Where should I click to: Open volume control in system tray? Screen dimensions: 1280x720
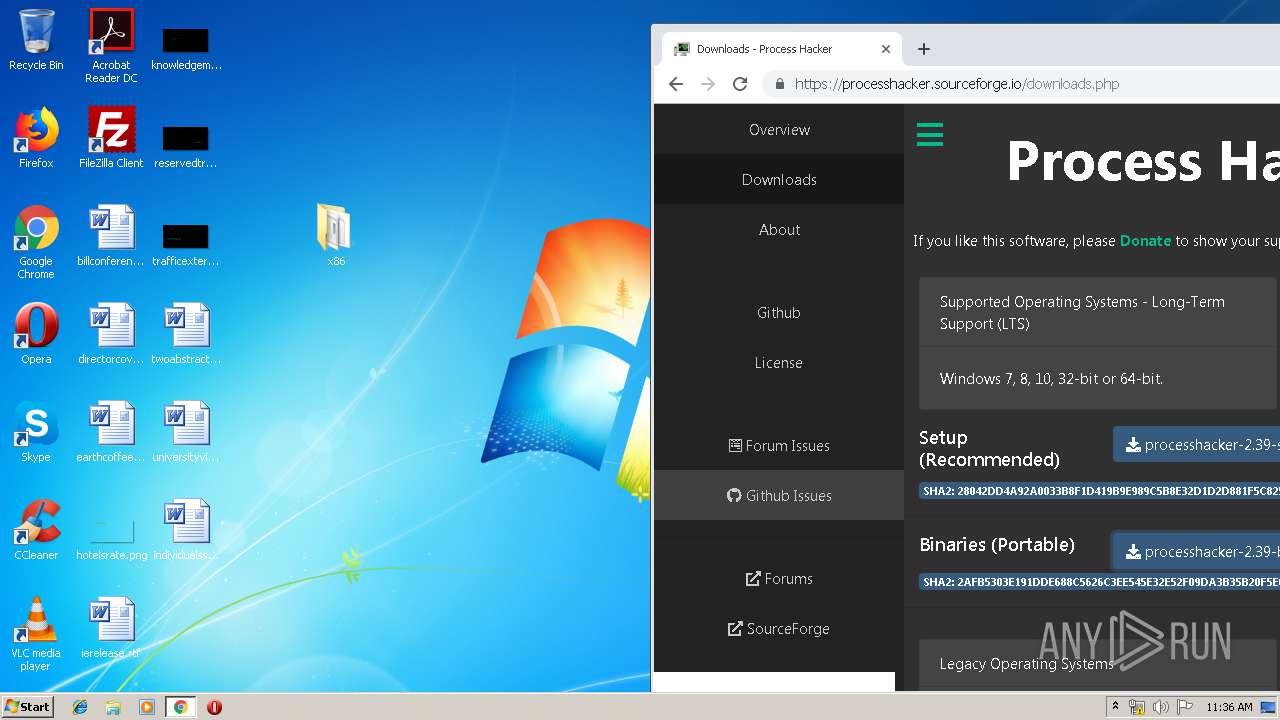(1160, 707)
